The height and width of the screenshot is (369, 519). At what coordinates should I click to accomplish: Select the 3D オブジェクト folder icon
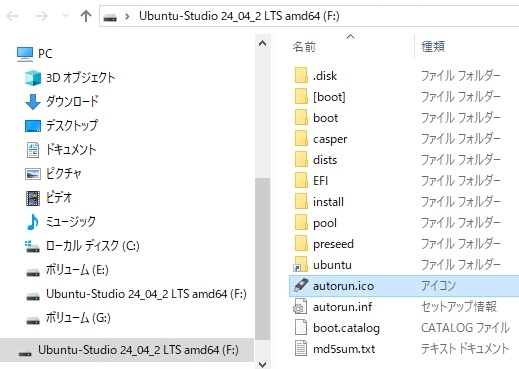pos(33,78)
